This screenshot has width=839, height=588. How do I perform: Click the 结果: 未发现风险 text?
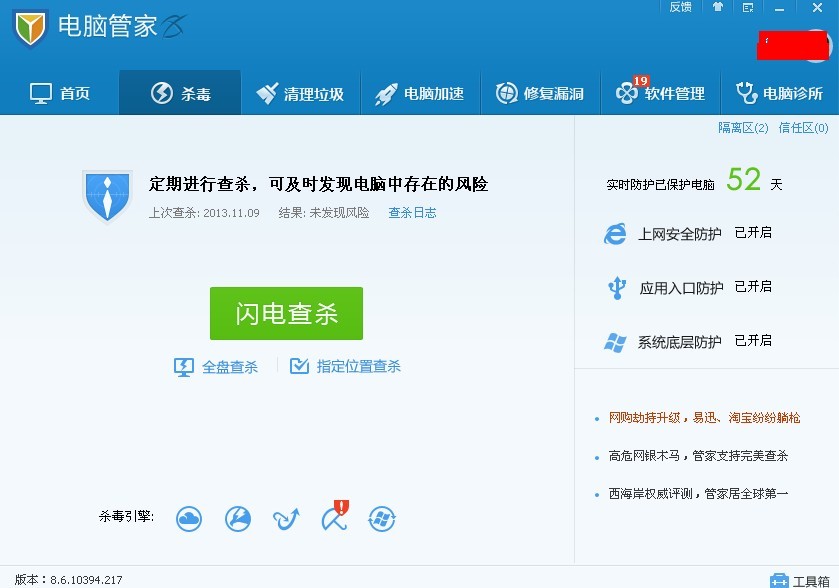pyautogui.click(x=324, y=213)
